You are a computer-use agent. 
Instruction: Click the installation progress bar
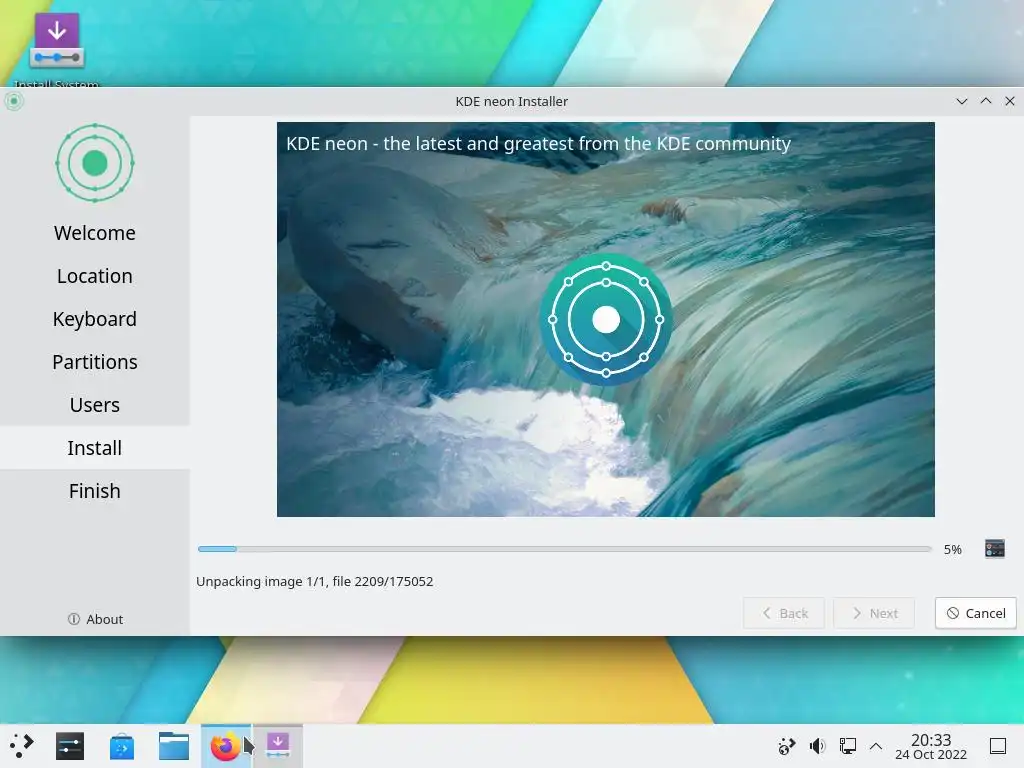565,549
